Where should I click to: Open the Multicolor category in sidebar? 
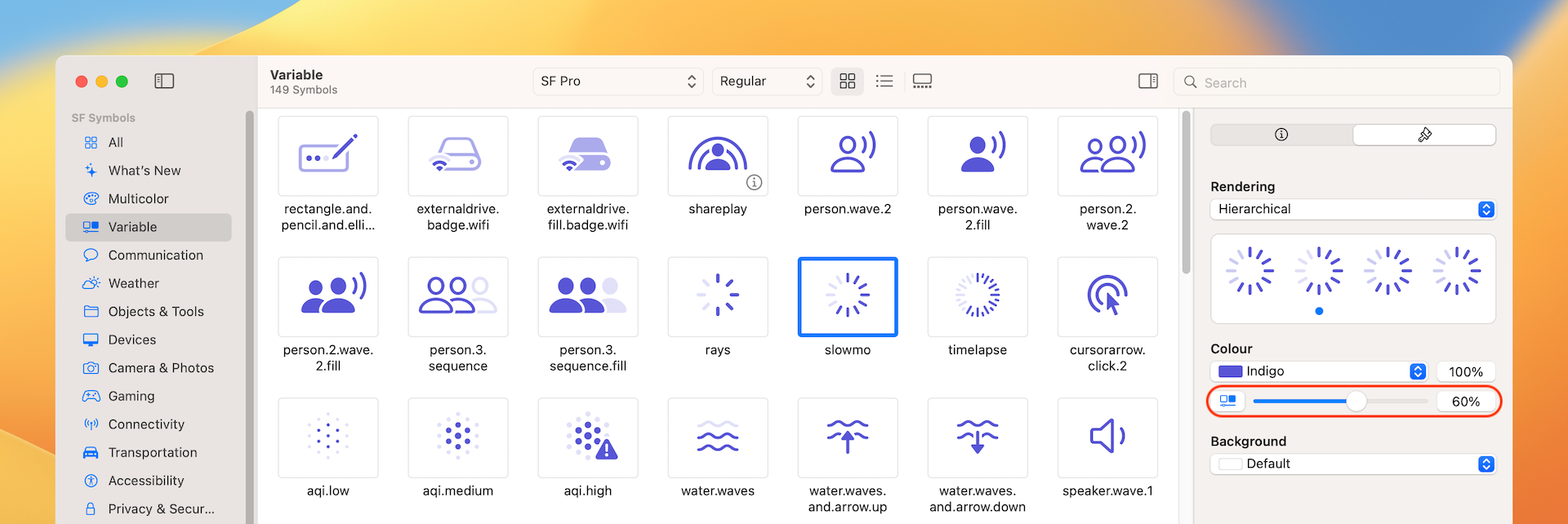point(138,198)
